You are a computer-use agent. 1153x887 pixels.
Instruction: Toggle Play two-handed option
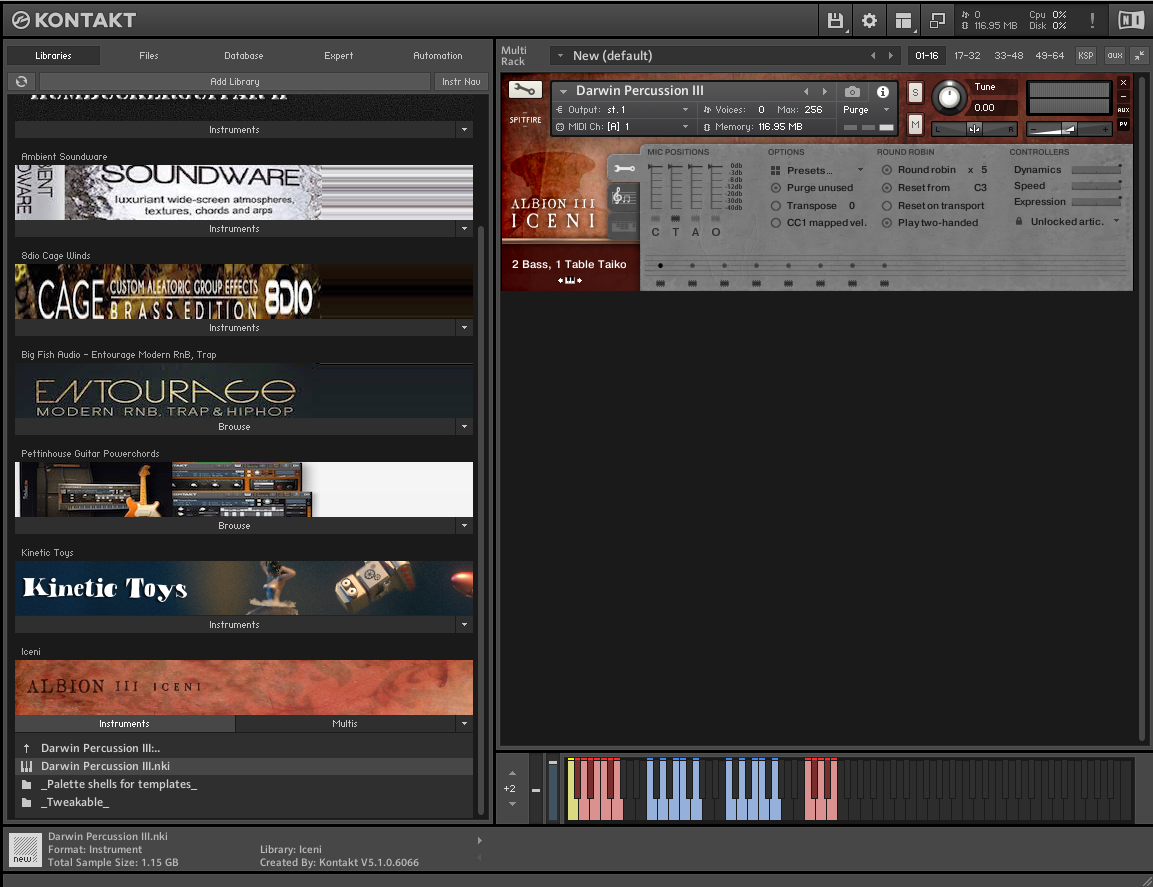887,223
